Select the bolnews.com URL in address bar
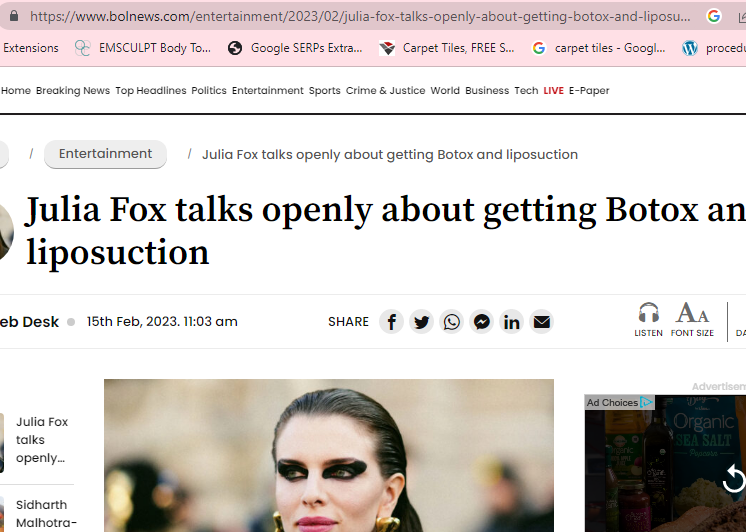 click(x=360, y=17)
